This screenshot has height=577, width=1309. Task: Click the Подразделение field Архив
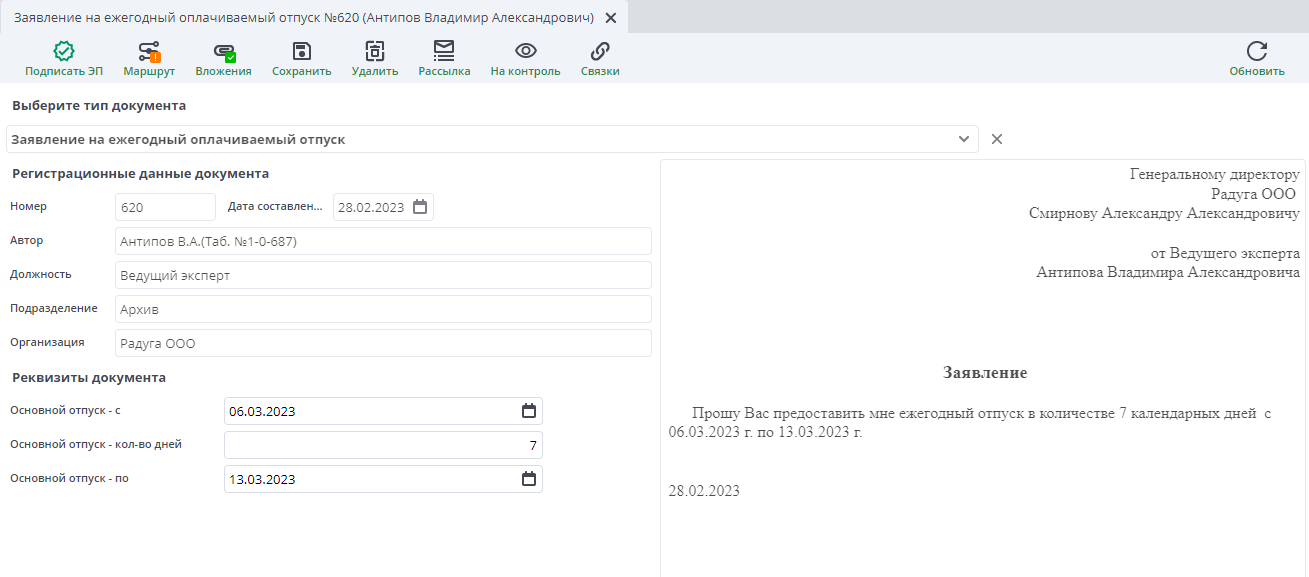coord(383,309)
